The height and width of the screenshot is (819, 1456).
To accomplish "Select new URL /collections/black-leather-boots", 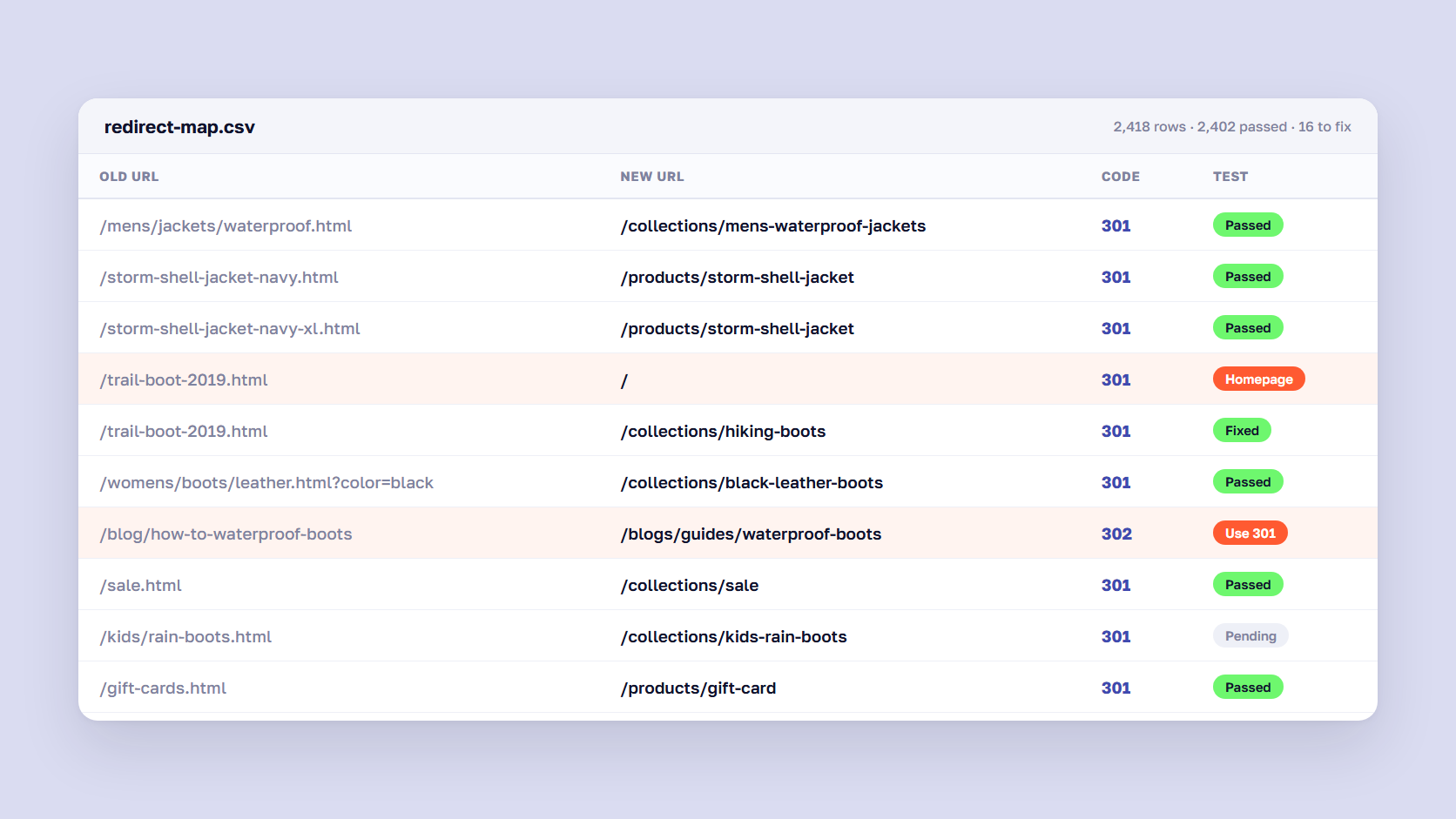I will [x=752, y=483].
